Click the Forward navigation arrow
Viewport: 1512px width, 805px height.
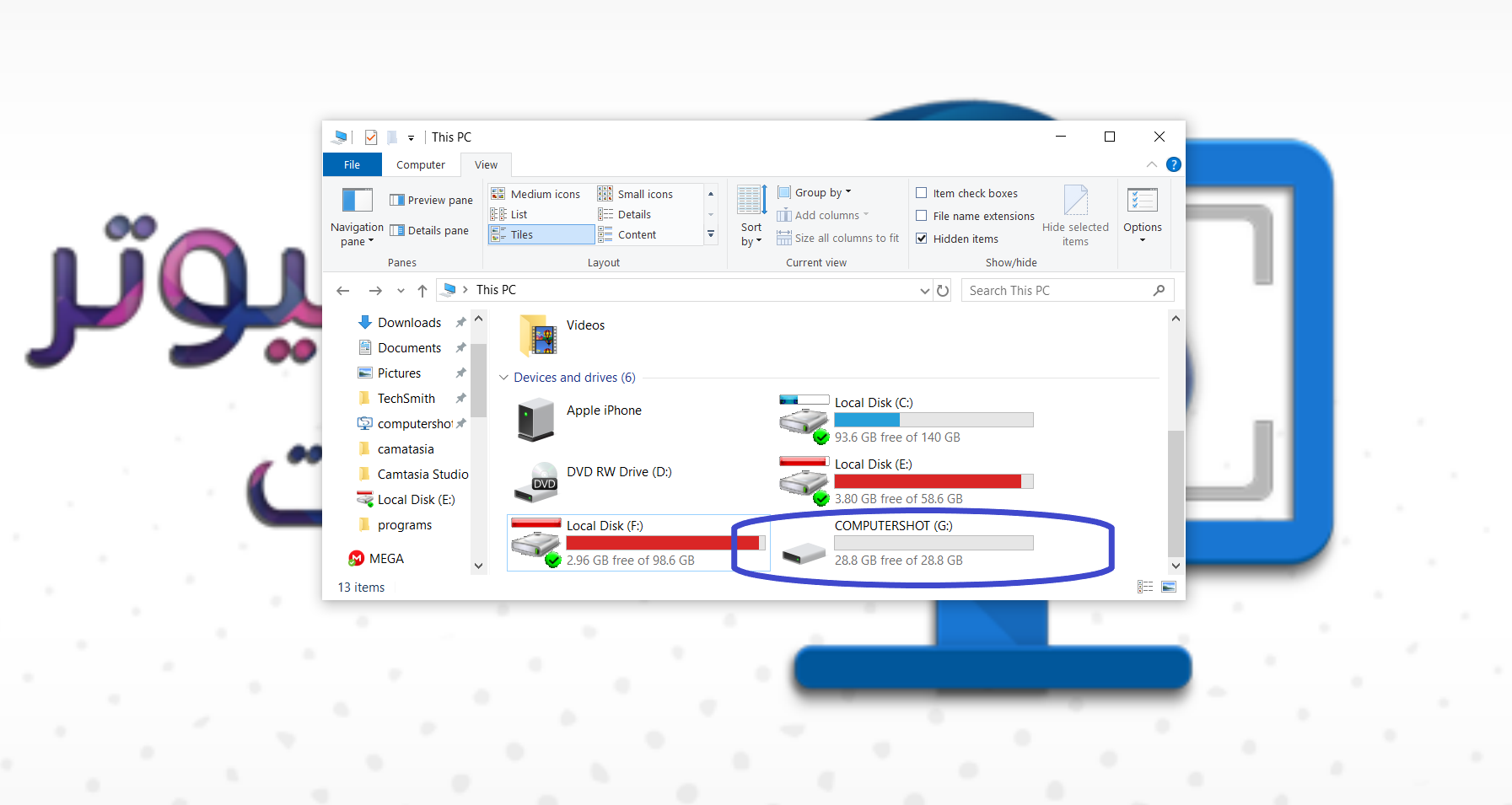pos(375,290)
